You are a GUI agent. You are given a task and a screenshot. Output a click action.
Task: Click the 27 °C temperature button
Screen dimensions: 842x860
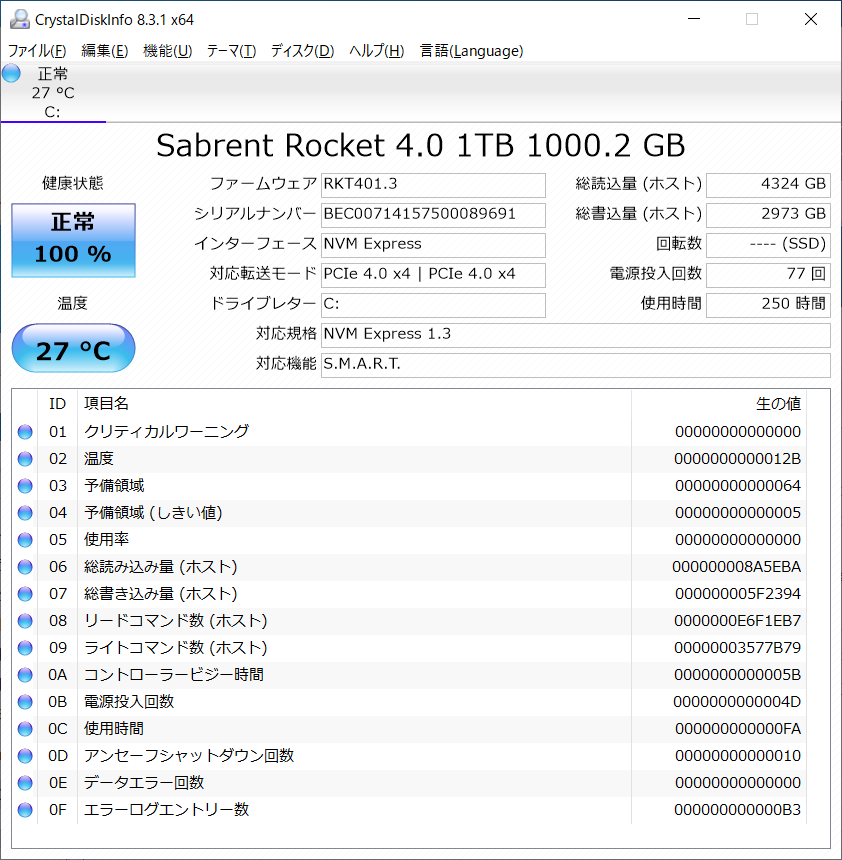tap(74, 348)
